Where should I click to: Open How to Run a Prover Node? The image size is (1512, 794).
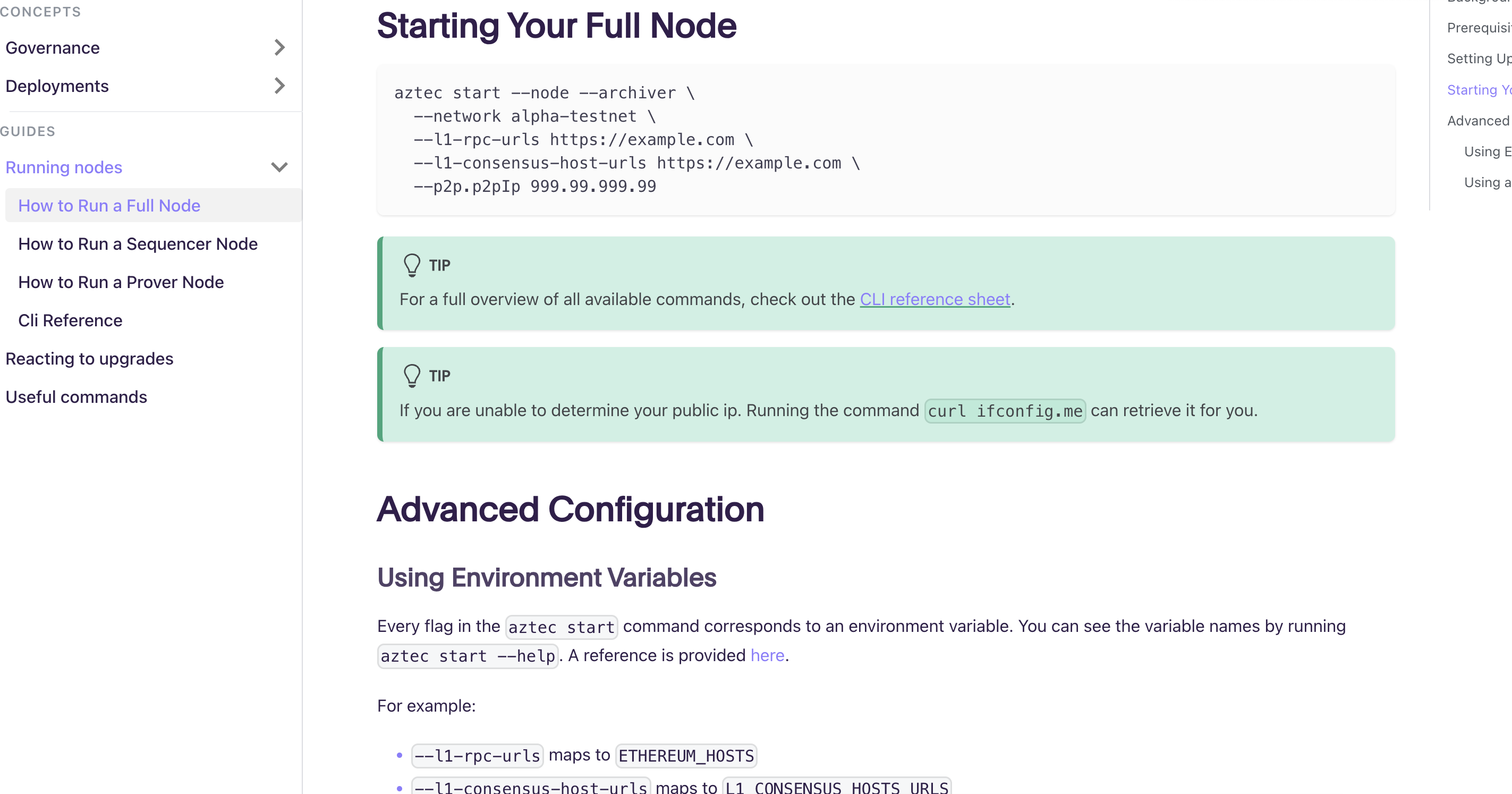coord(121,282)
